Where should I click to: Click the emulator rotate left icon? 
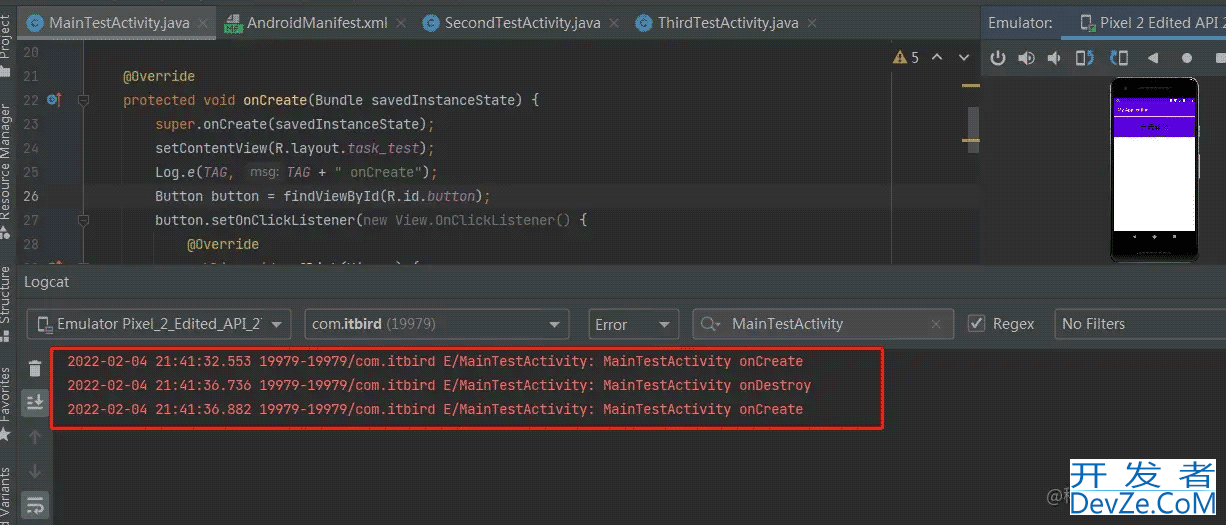(x=1085, y=58)
